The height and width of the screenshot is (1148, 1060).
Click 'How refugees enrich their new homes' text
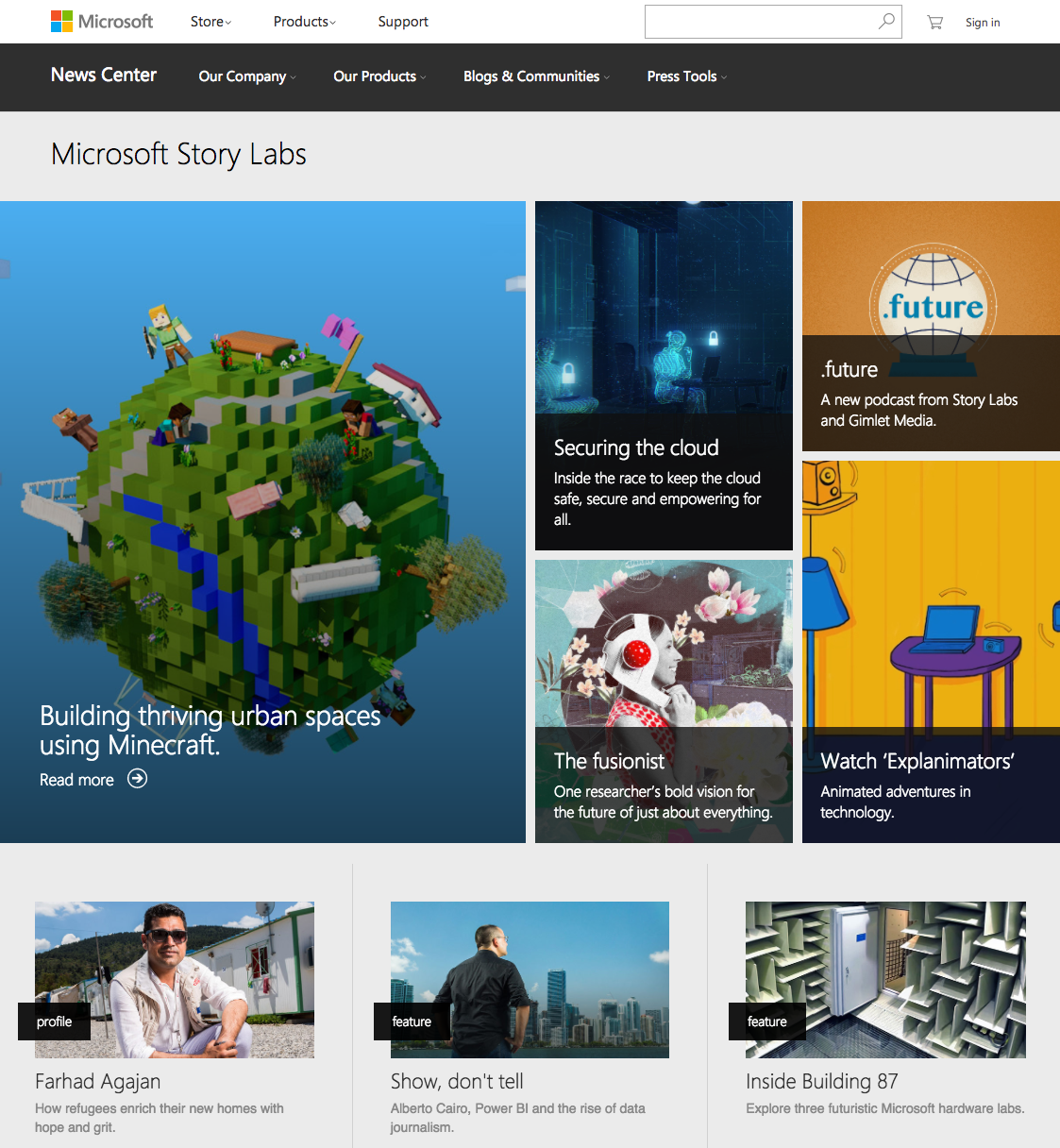tap(160, 1118)
